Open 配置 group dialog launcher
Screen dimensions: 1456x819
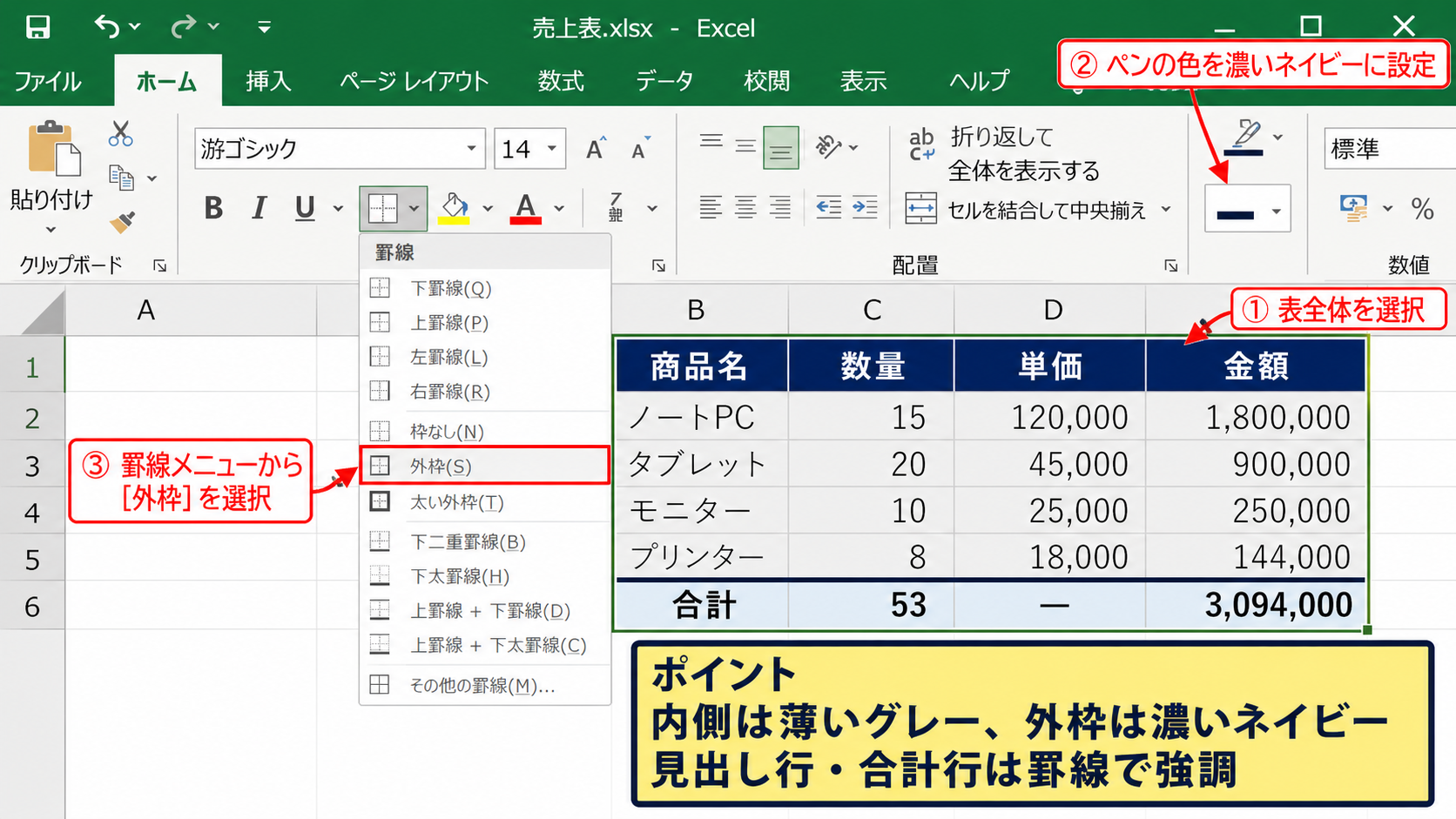point(1171,265)
